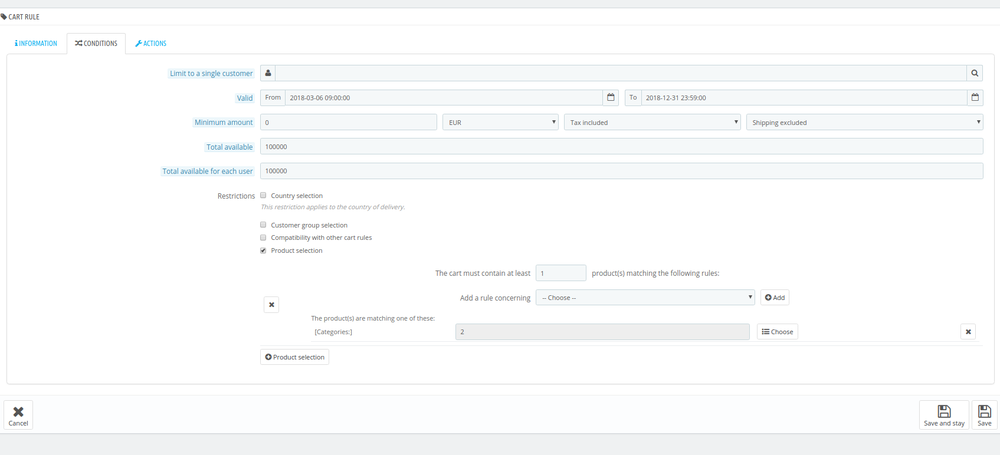Click the [Categories:] rule label
The width and height of the screenshot is (1000, 455).
(334, 332)
